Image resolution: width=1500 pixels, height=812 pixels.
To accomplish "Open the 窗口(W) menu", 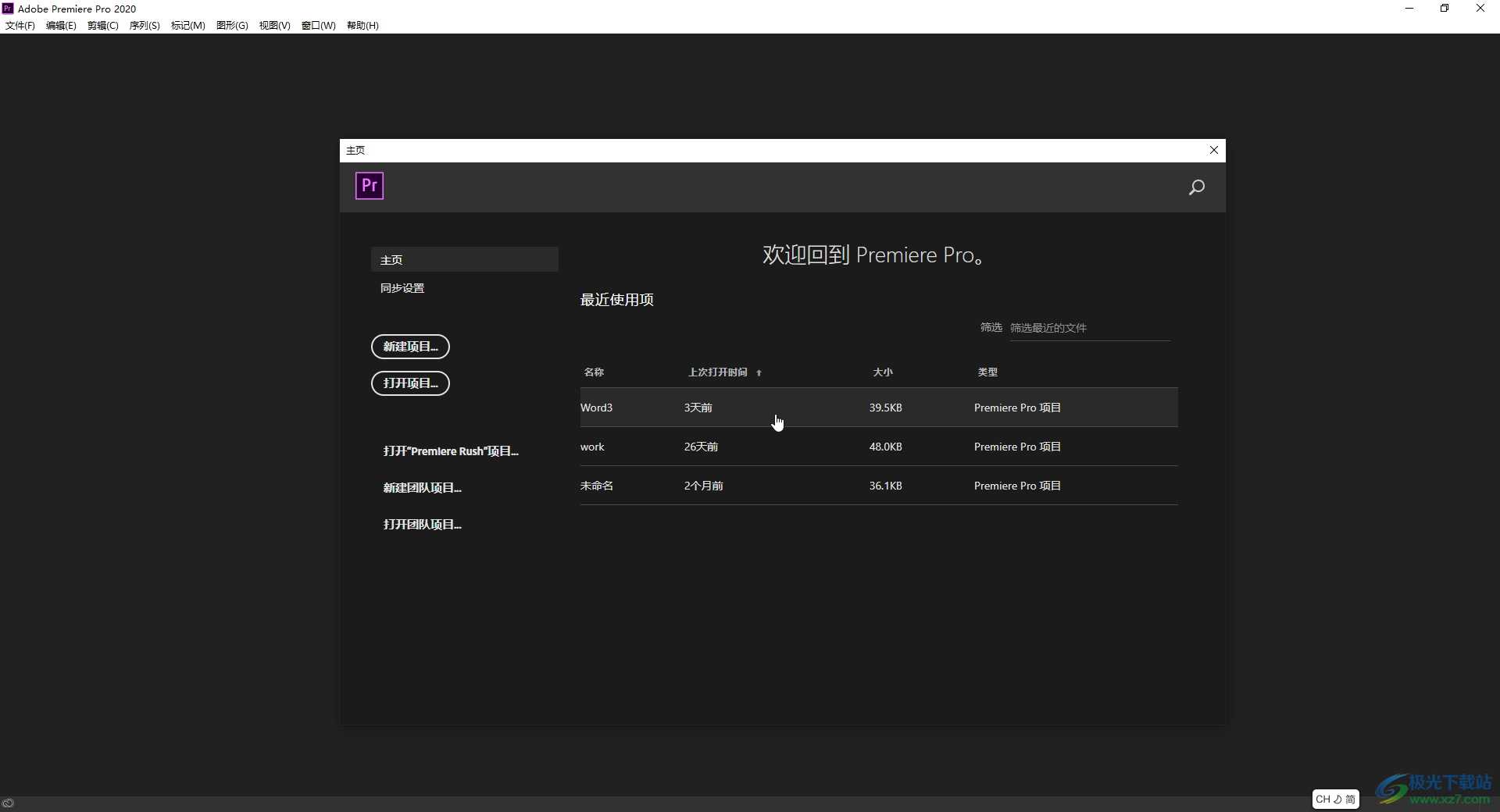I will point(319,26).
